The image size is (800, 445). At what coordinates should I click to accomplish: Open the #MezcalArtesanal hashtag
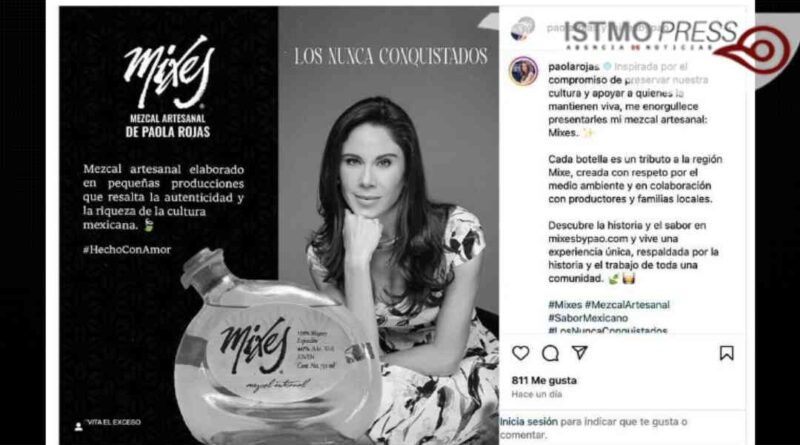627,305
